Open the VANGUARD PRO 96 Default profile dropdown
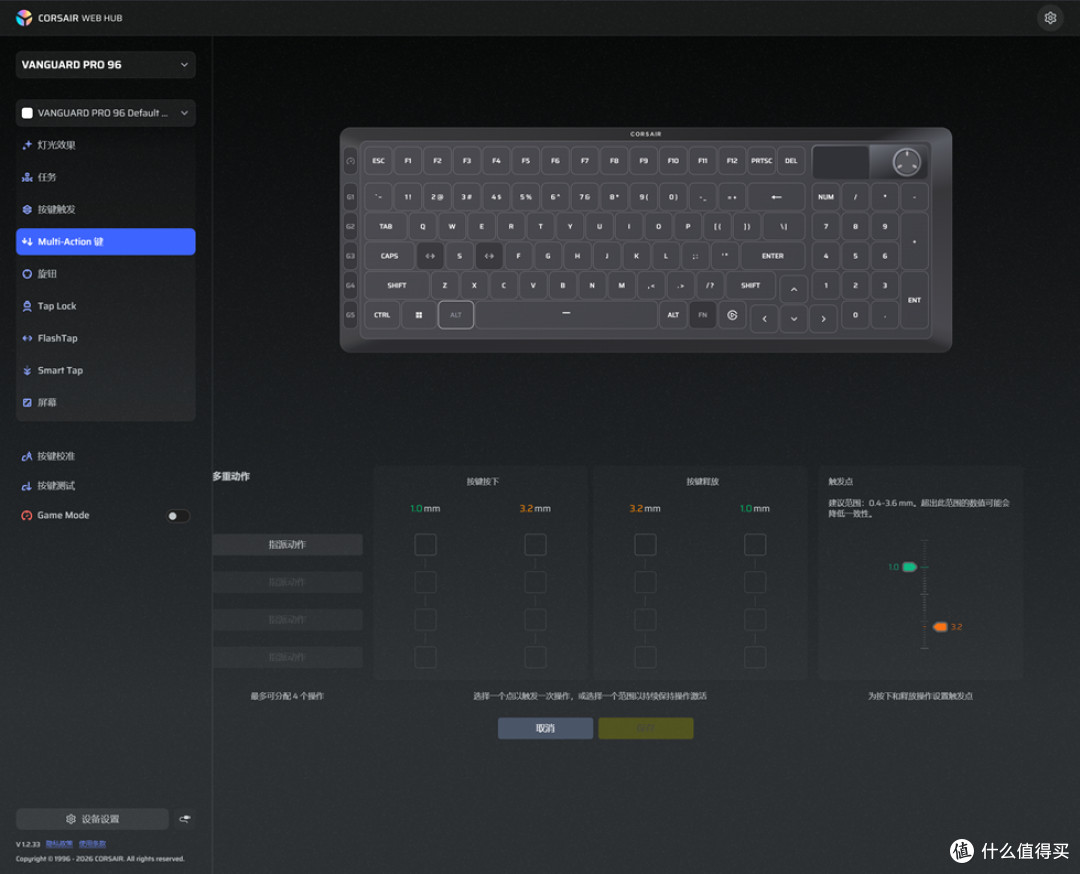The image size is (1080, 874). pyautogui.click(x=105, y=113)
